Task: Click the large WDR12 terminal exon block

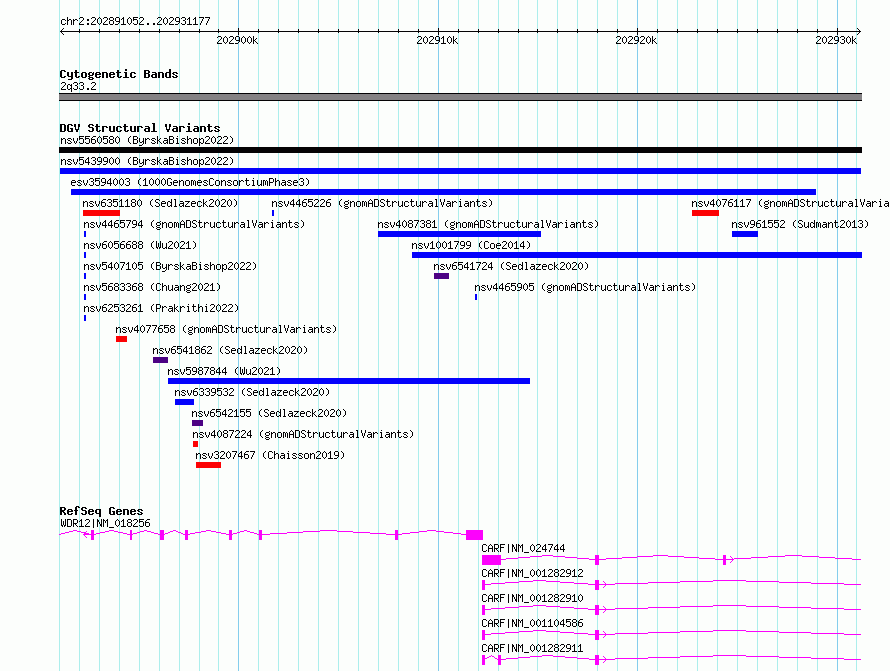Action: pos(475,535)
